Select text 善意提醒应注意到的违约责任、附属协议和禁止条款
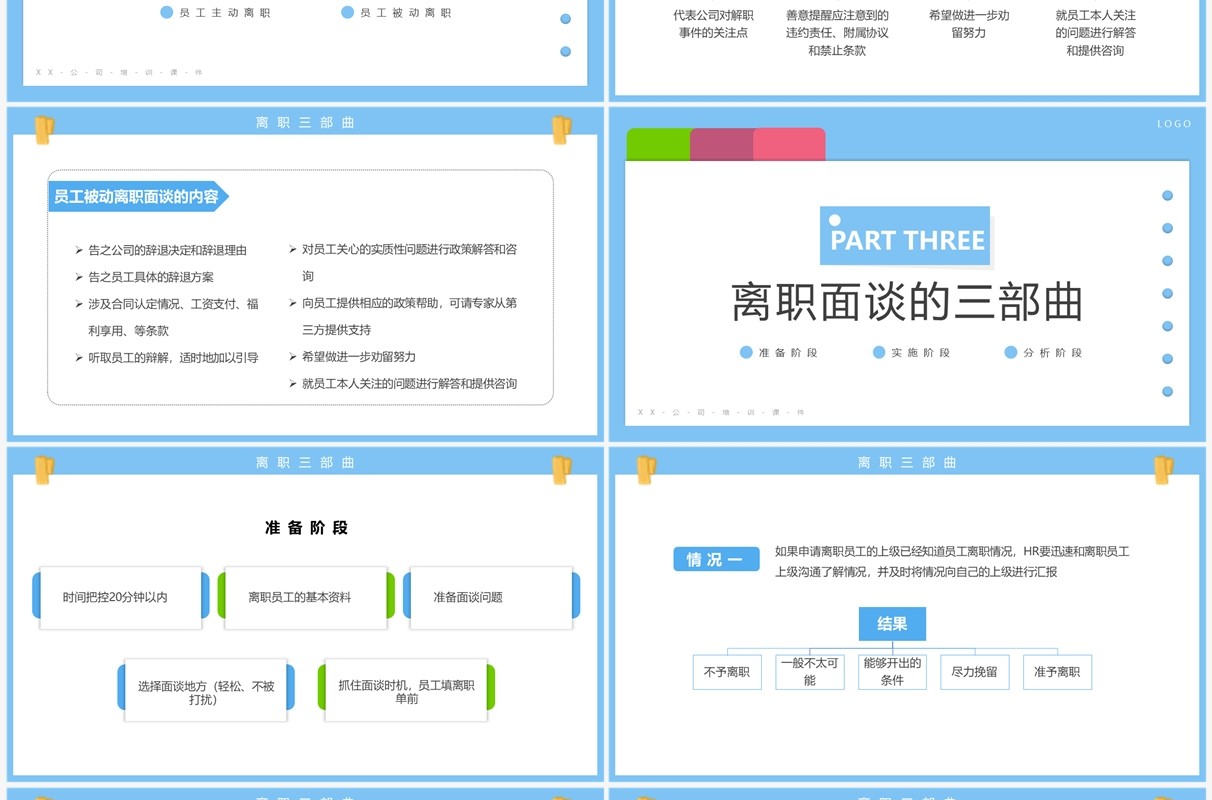The height and width of the screenshot is (800, 1212). 837,33
